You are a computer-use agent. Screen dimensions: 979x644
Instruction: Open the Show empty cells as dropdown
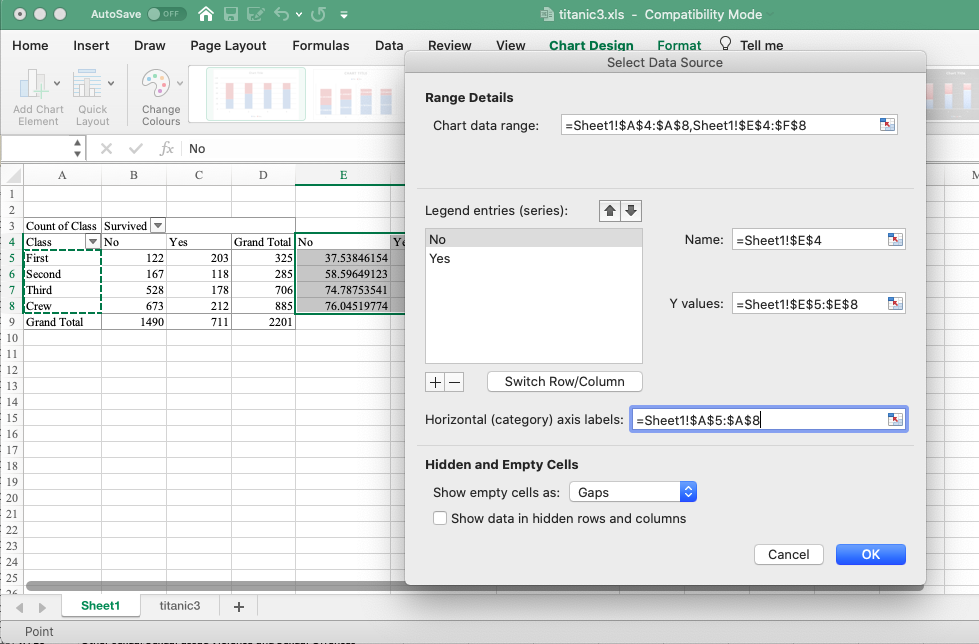pyautogui.click(x=632, y=492)
